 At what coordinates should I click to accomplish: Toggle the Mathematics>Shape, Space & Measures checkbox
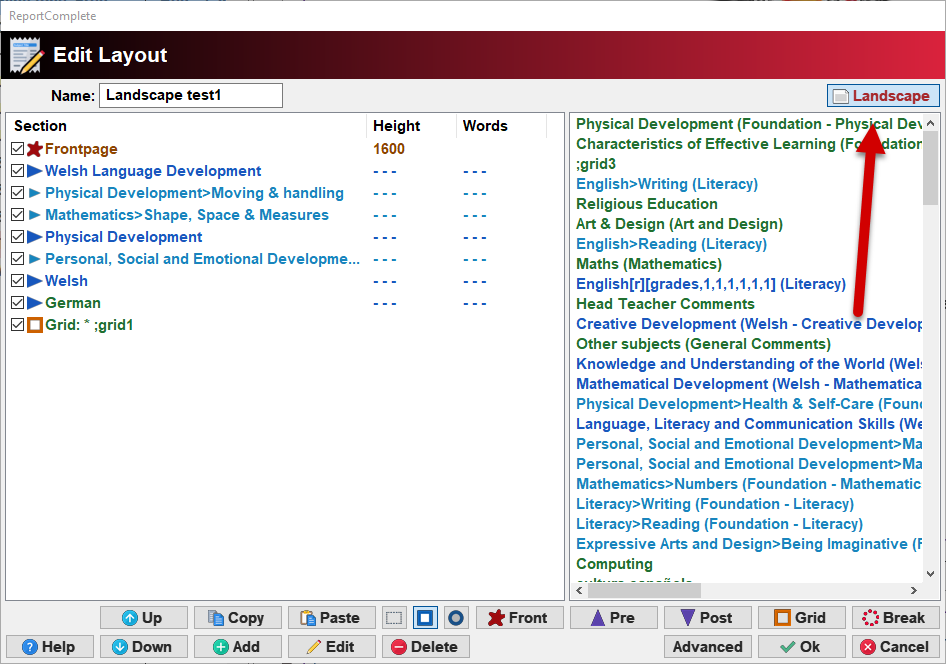click(17, 215)
